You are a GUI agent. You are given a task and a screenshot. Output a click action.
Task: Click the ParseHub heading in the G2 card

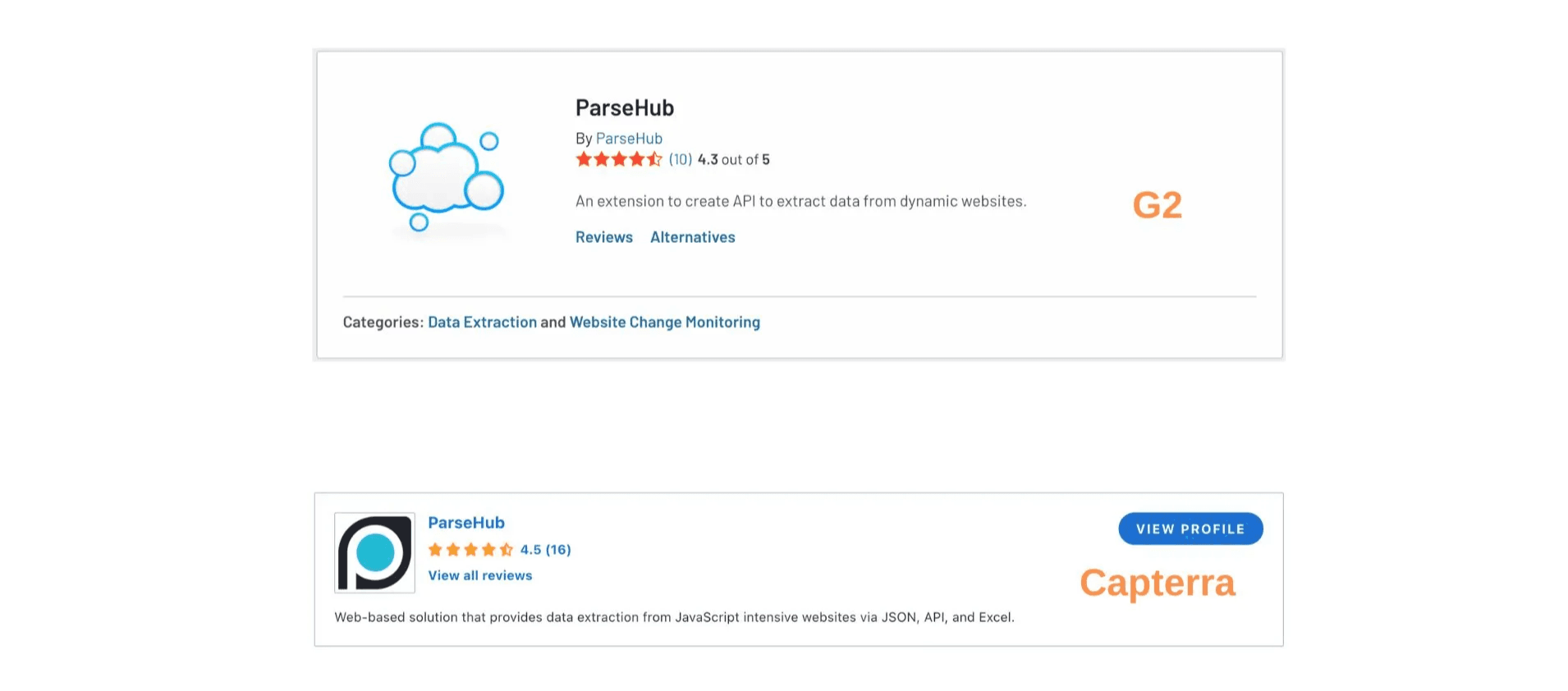[624, 108]
